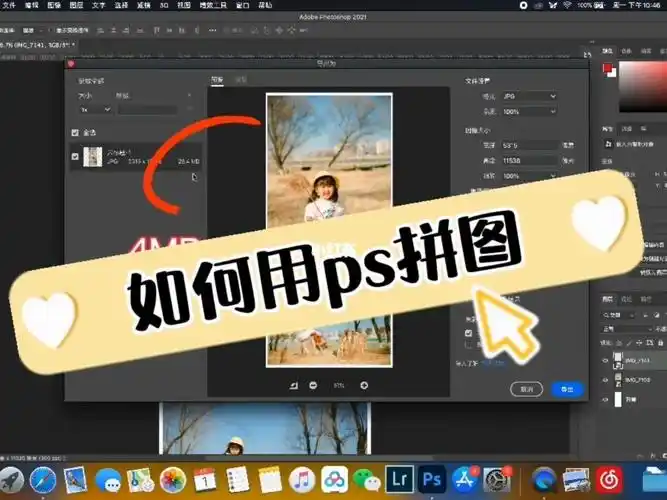Toggle checkbox beside the 25.4 MB JPG asset
The image size is (667, 500).
tap(75, 157)
